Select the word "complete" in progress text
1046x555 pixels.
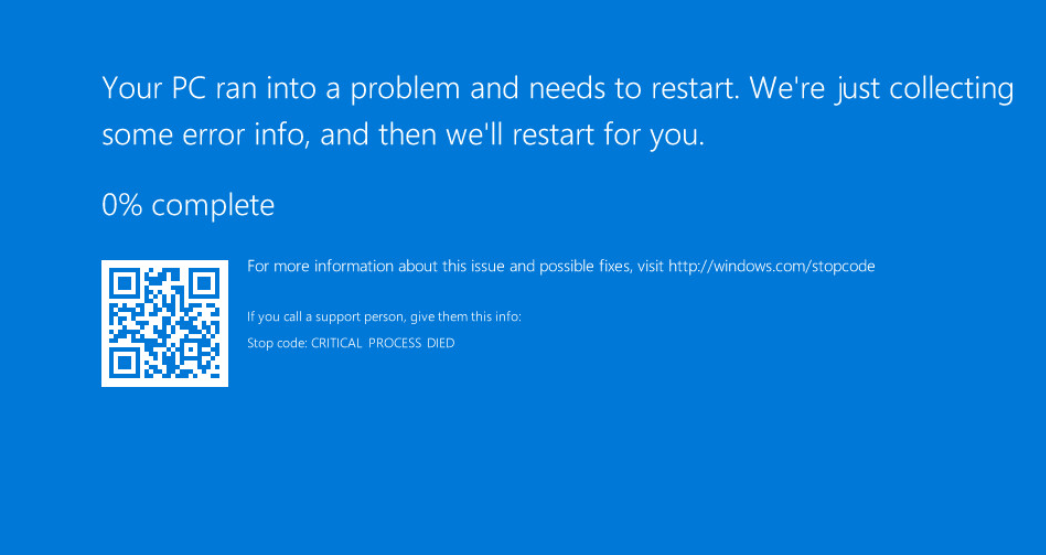(x=213, y=205)
